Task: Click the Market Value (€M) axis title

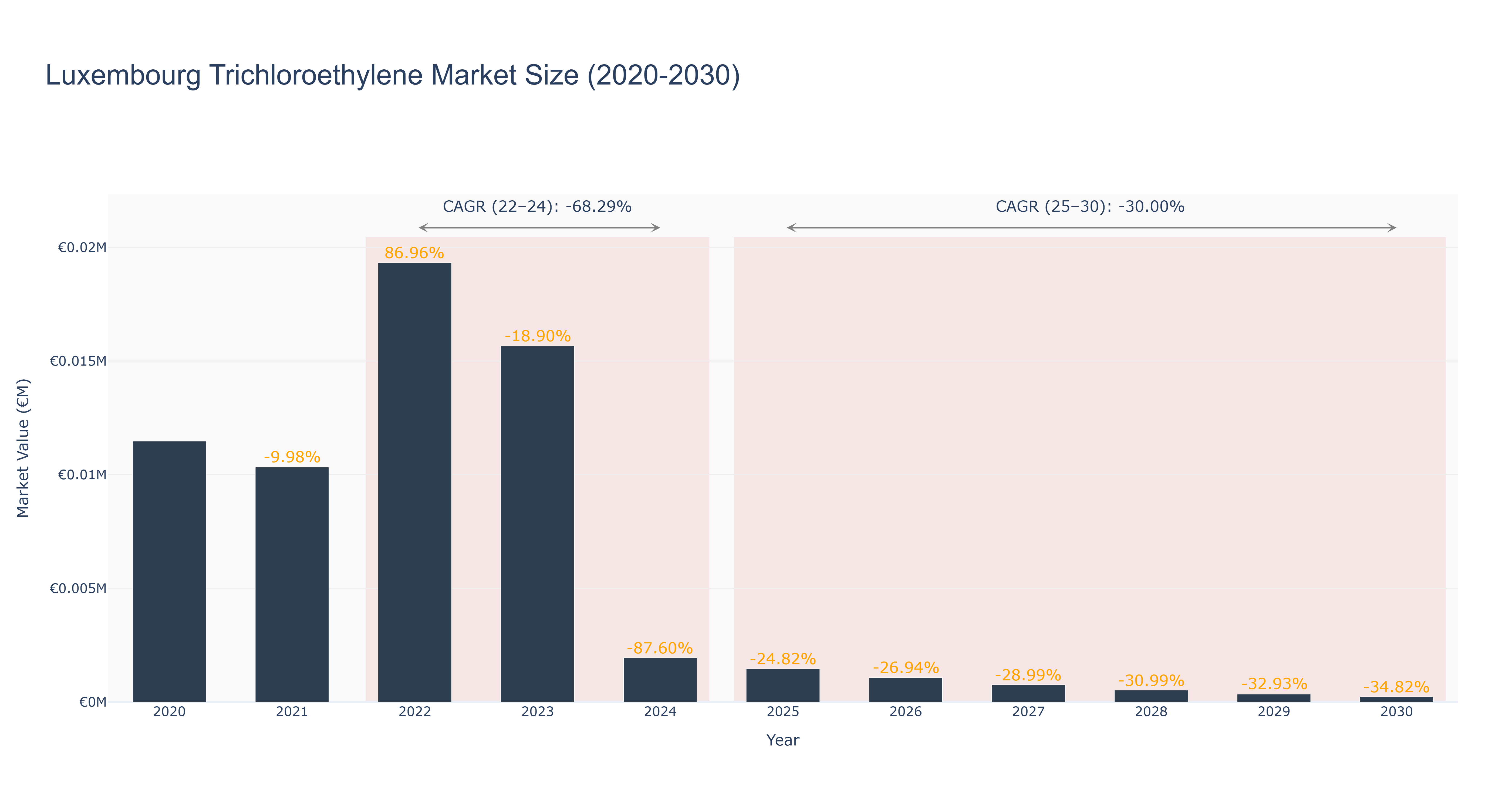Action: [23, 448]
